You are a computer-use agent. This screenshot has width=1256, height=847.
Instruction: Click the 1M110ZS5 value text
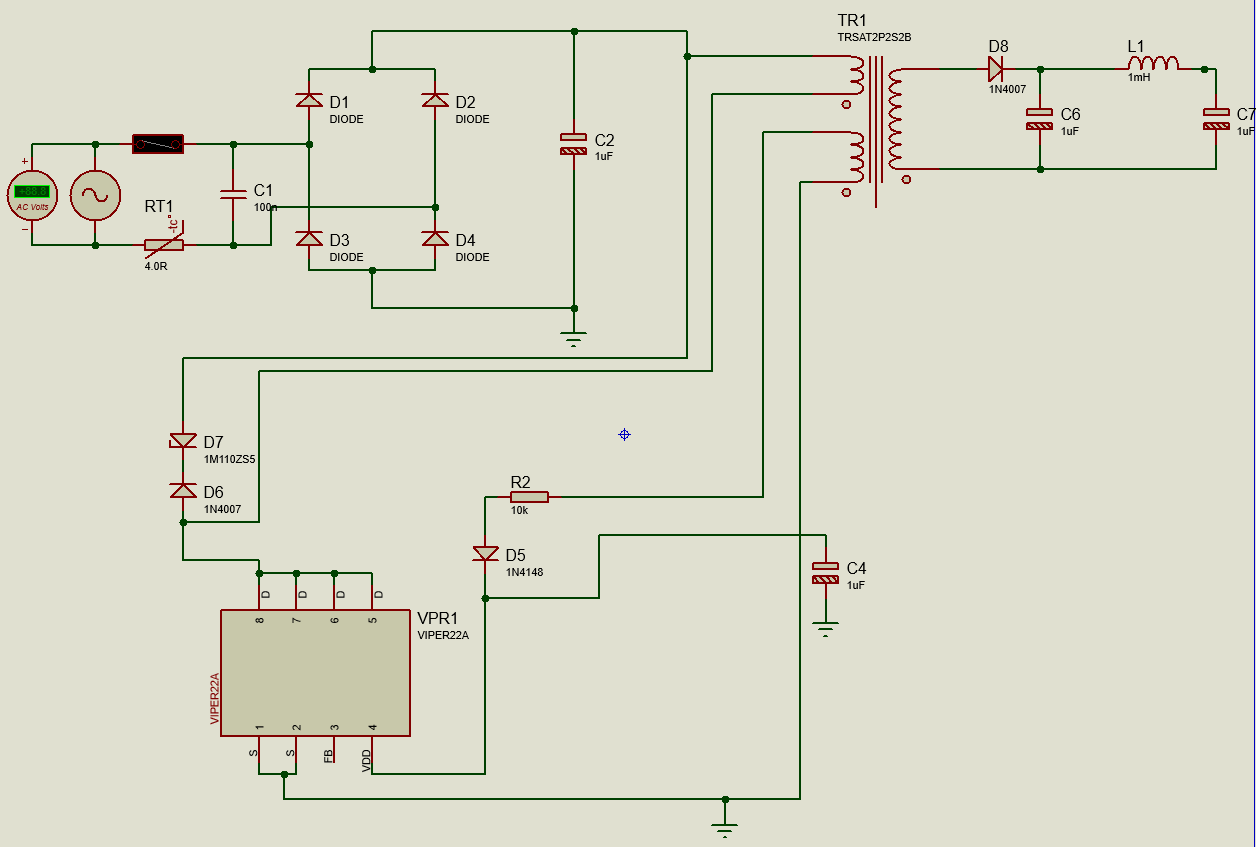click(x=230, y=460)
